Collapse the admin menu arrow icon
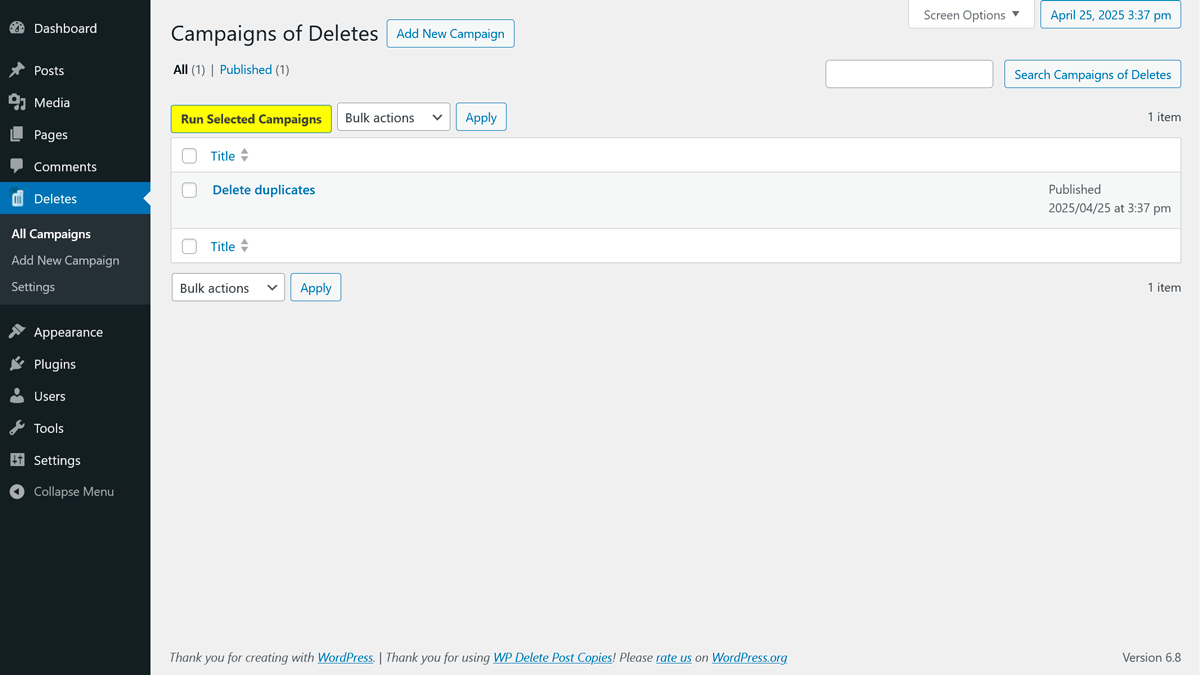The image size is (1200, 675). tap(17, 492)
